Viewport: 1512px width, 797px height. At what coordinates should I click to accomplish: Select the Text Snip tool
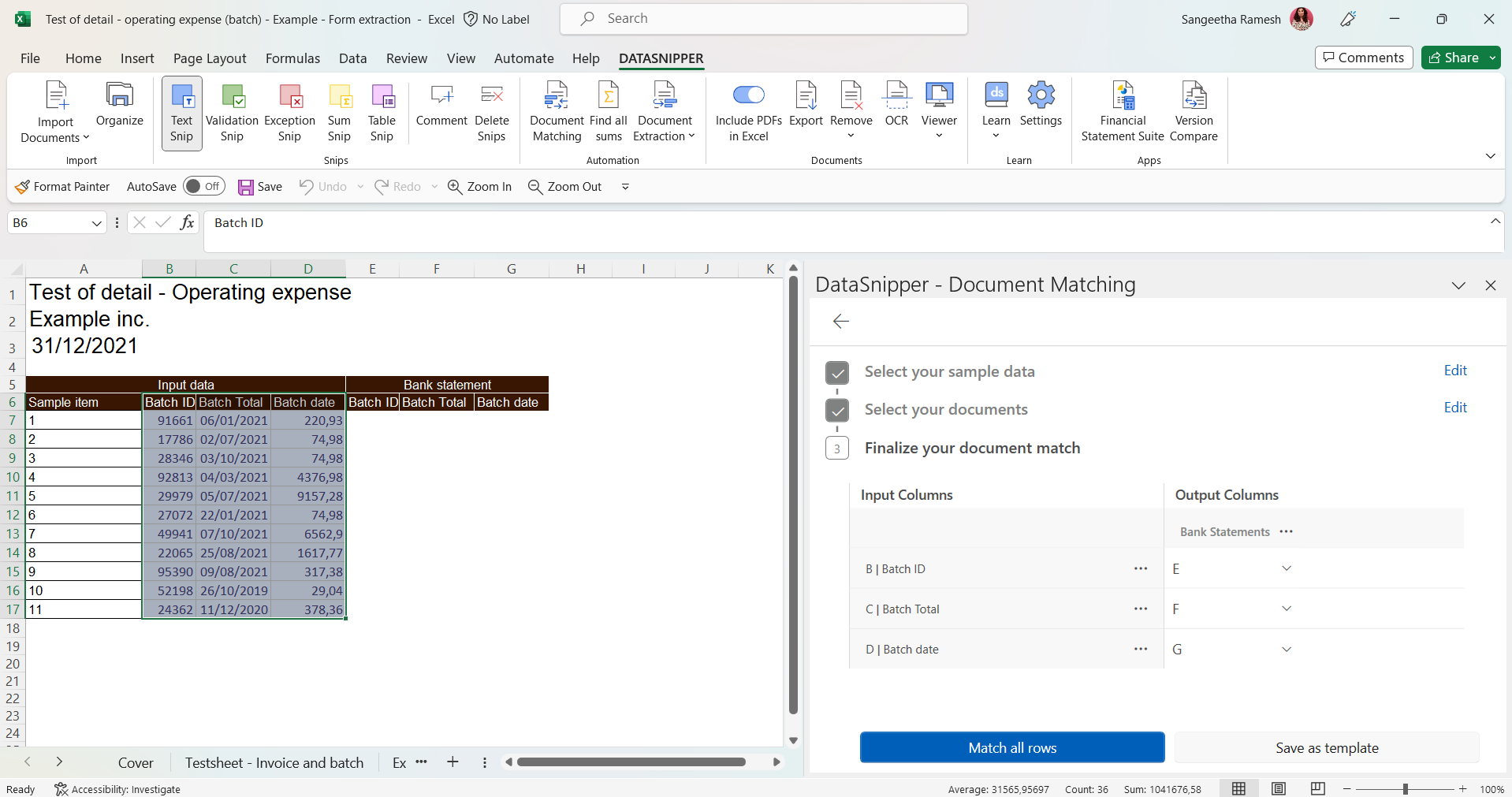pyautogui.click(x=181, y=113)
